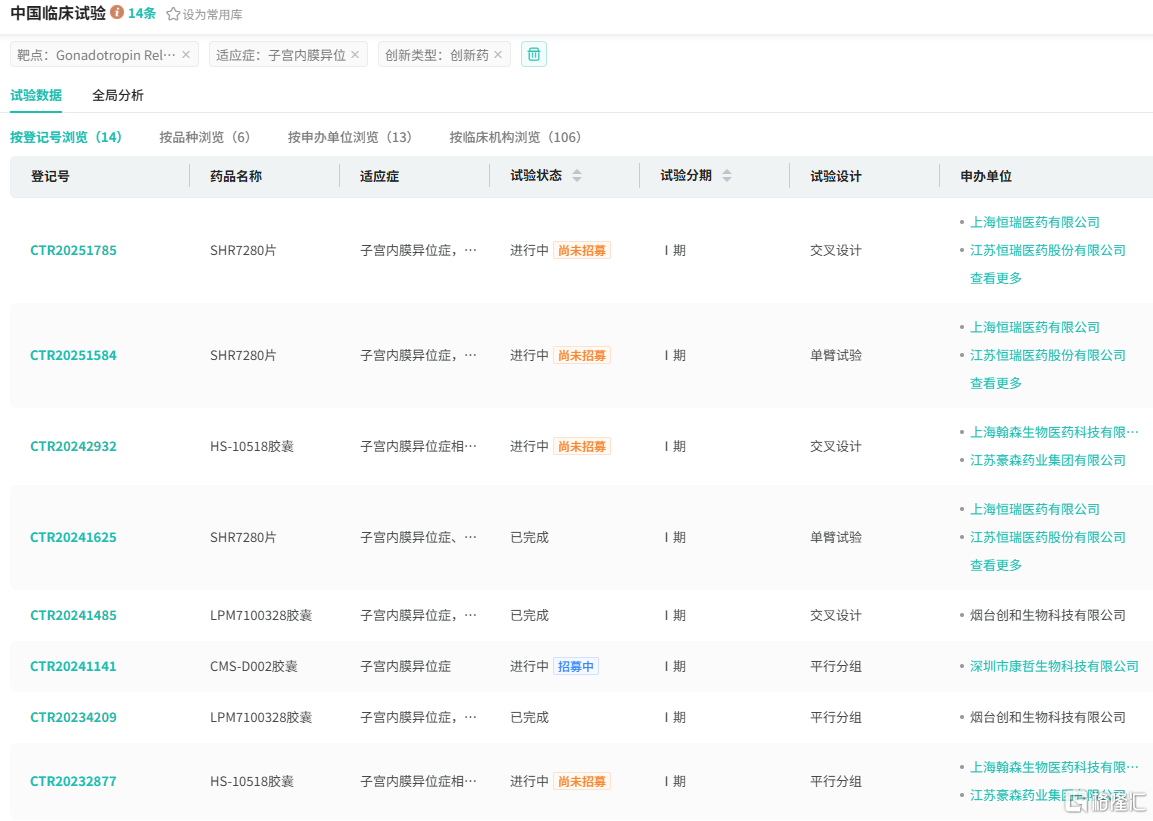1153x821 pixels.
Task: Select 按申办单位浏览 (13) view
Action: (349, 137)
